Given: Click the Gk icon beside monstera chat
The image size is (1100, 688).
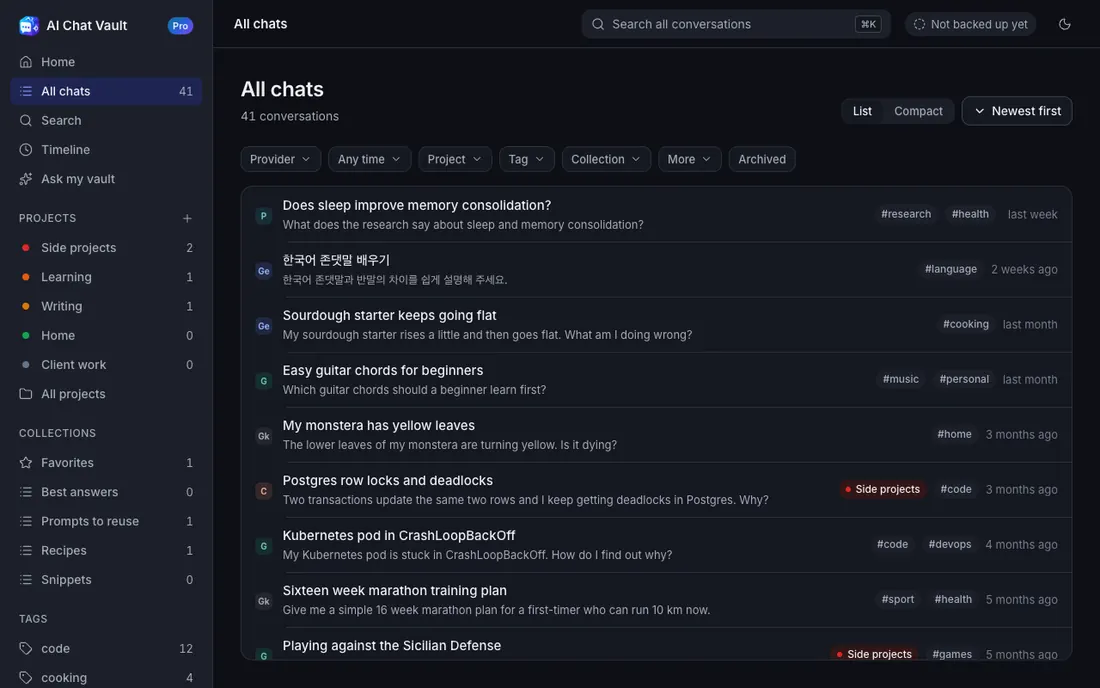Looking at the screenshot, I should tap(264, 436).
